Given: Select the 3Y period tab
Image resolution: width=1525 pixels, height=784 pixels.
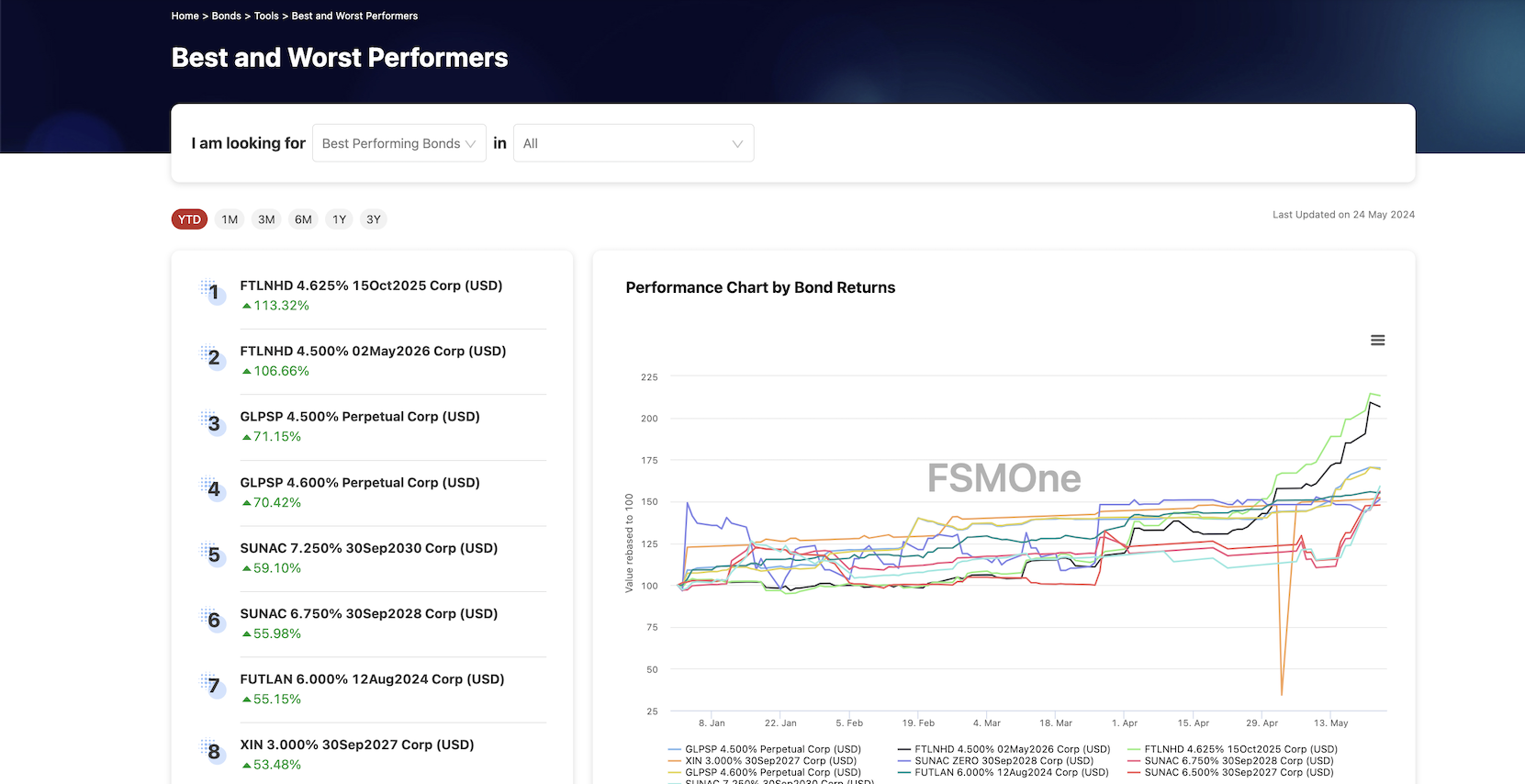Looking at the screenshot, I should click(x=374, y=219).
